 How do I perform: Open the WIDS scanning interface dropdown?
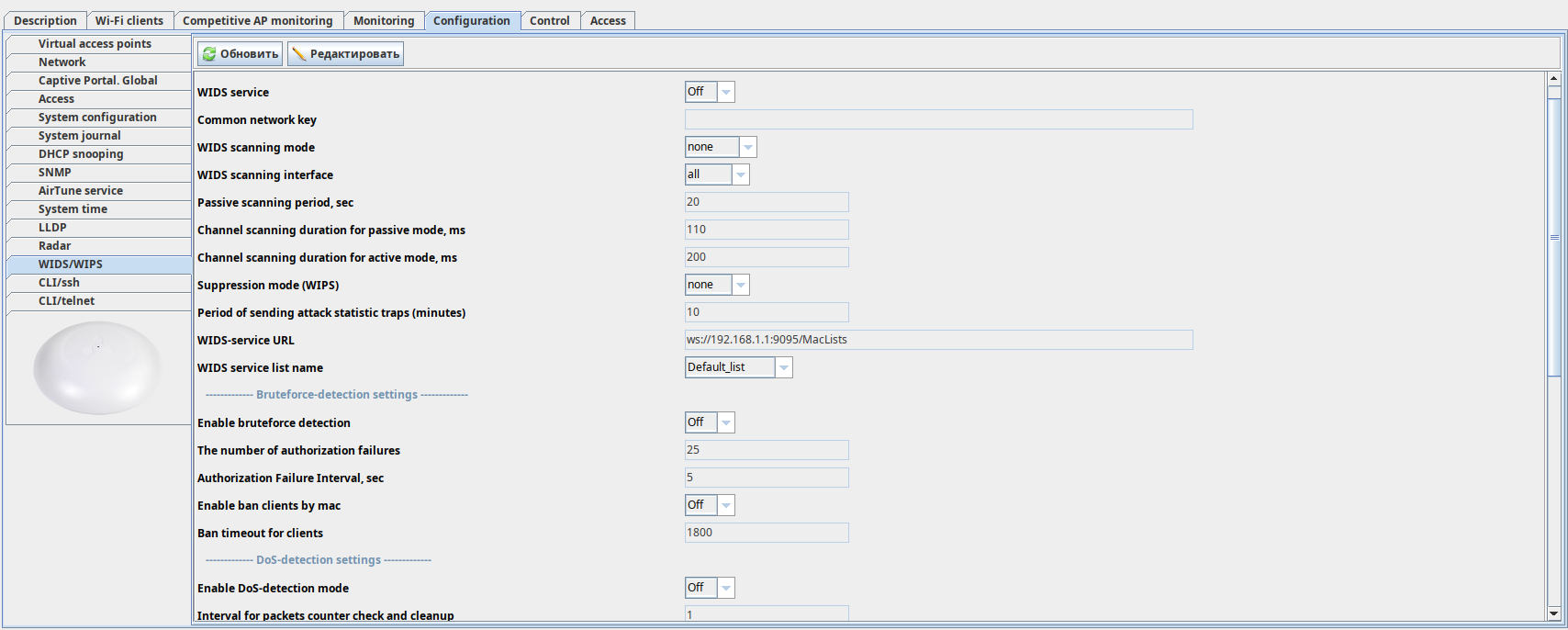point(740,174)
